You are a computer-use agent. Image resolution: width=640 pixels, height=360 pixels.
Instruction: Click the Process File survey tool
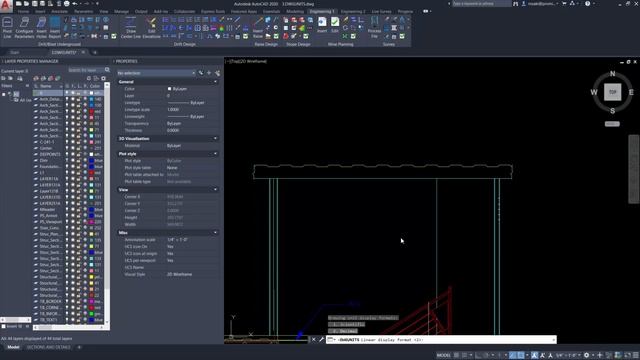[x=374, y=28]
